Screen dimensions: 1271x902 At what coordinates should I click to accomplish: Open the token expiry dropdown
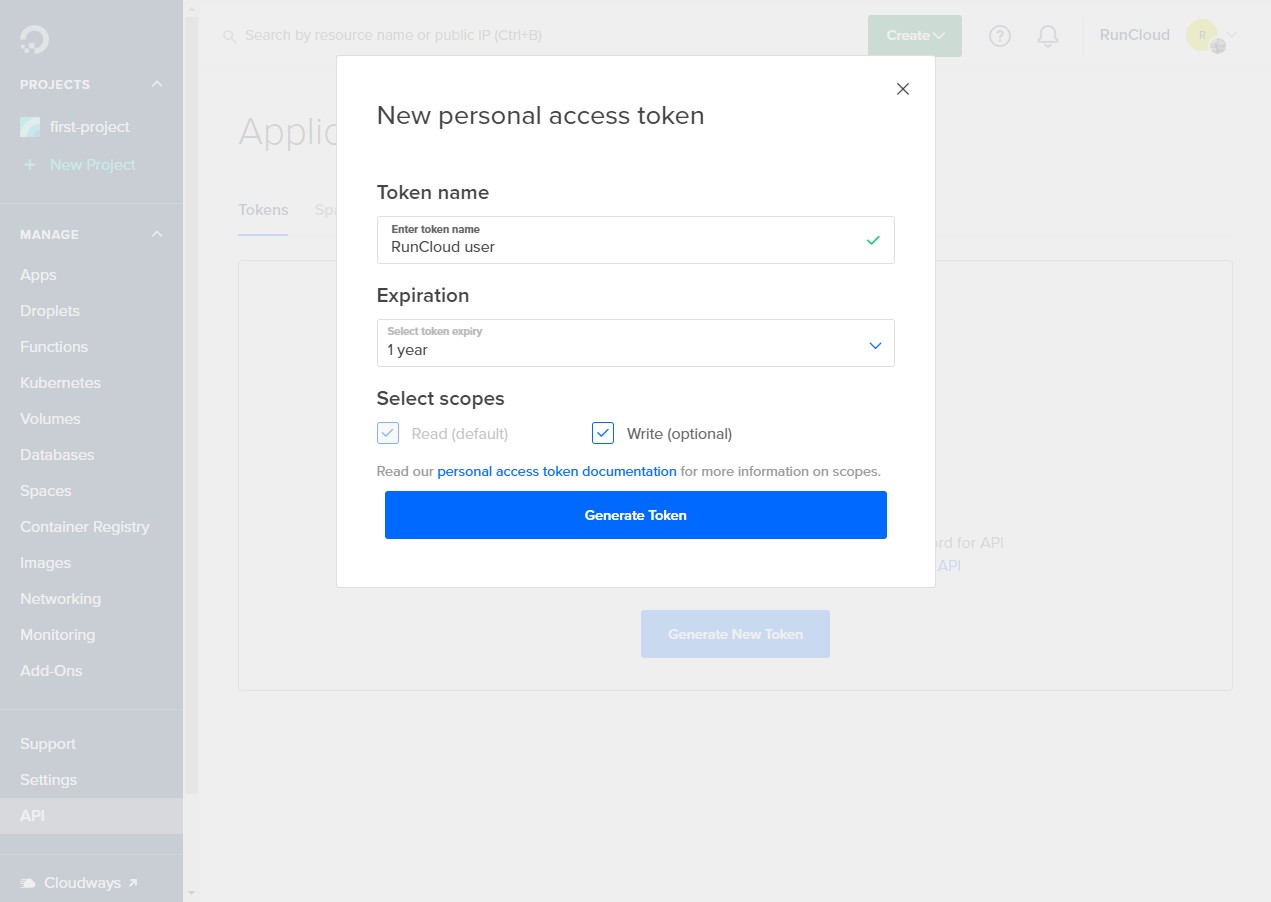click(636, 343)
